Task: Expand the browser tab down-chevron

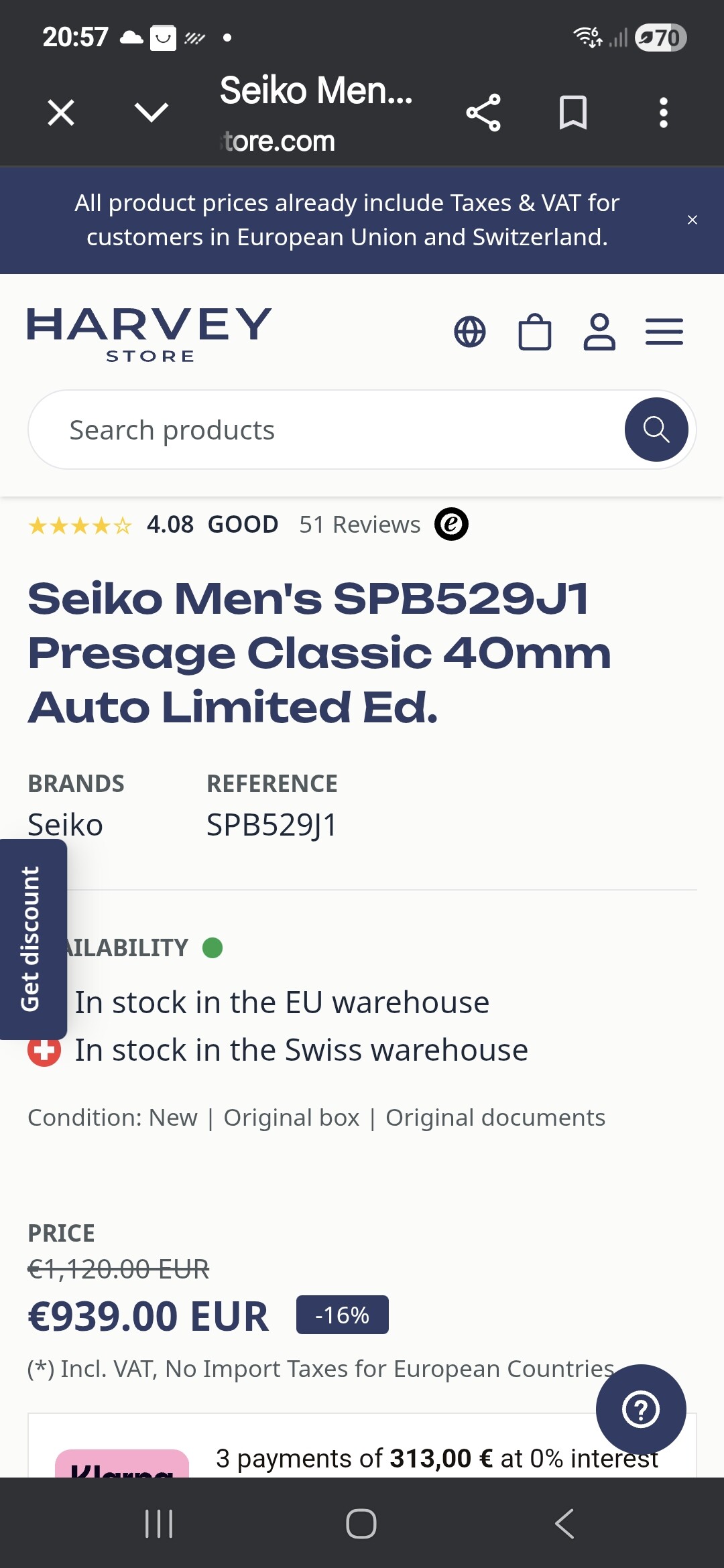Action: [152, 113]
